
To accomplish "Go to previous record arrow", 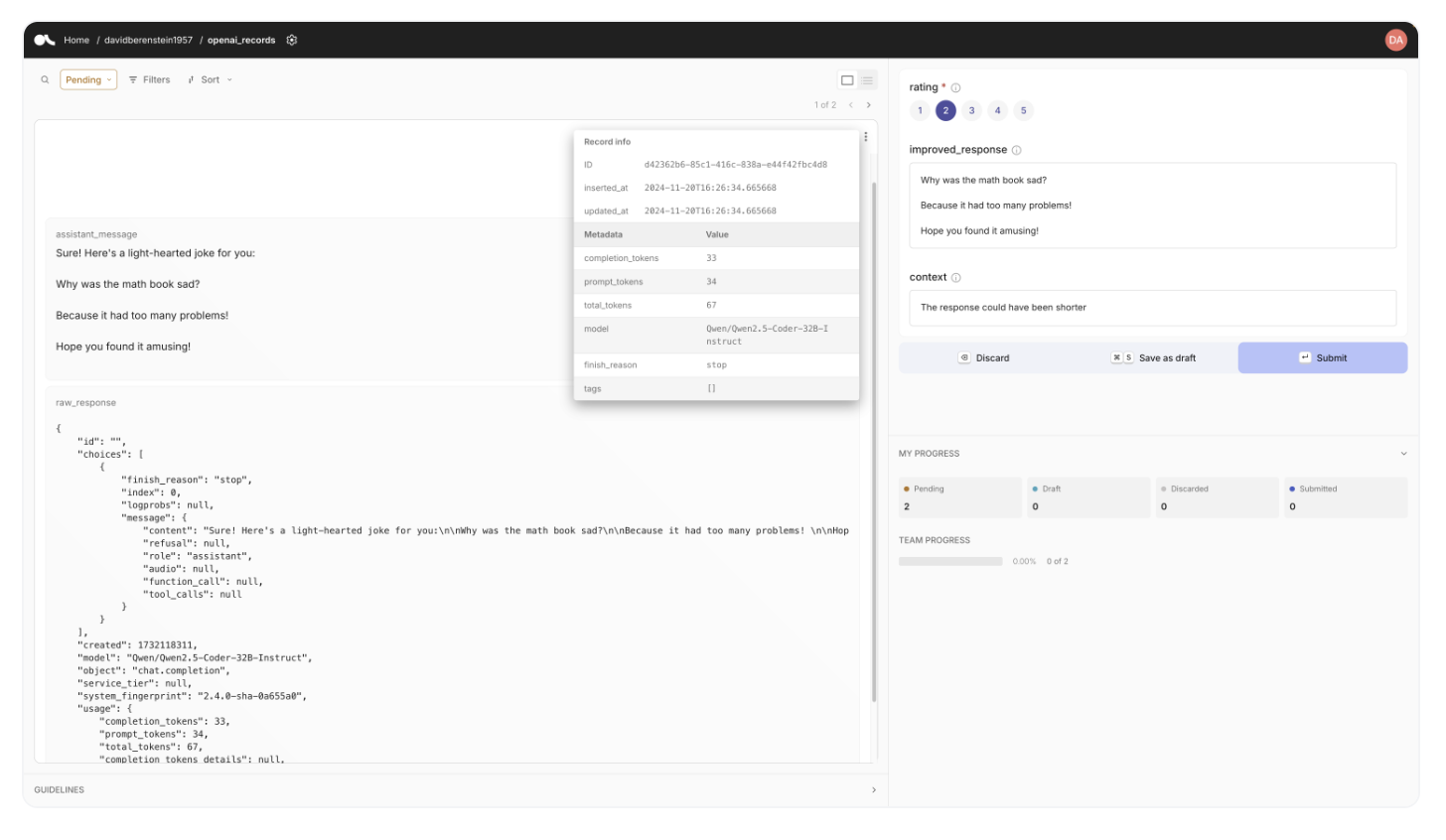I will [851, 105].
